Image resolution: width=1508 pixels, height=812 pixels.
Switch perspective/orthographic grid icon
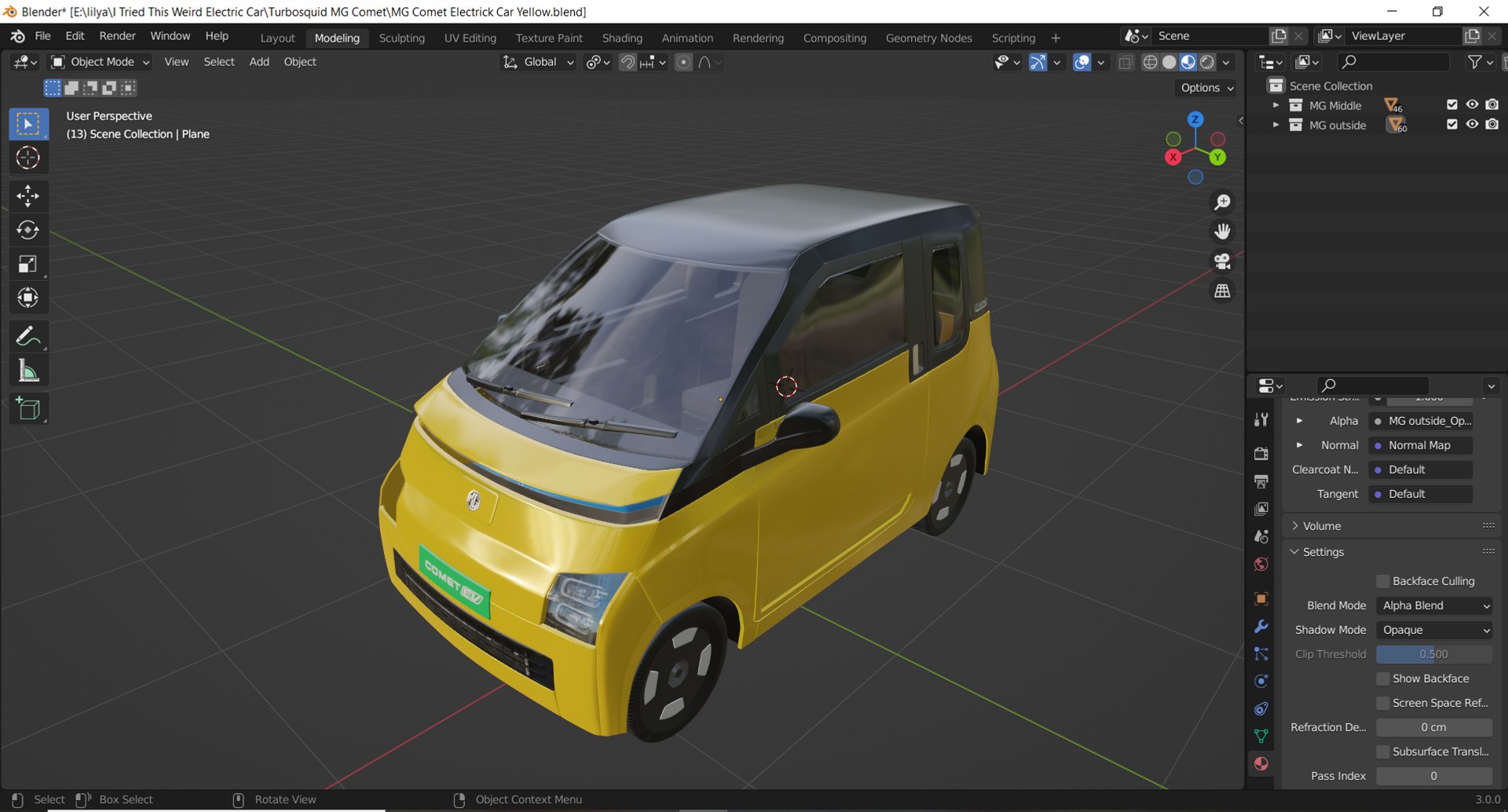click(1222, 291)
